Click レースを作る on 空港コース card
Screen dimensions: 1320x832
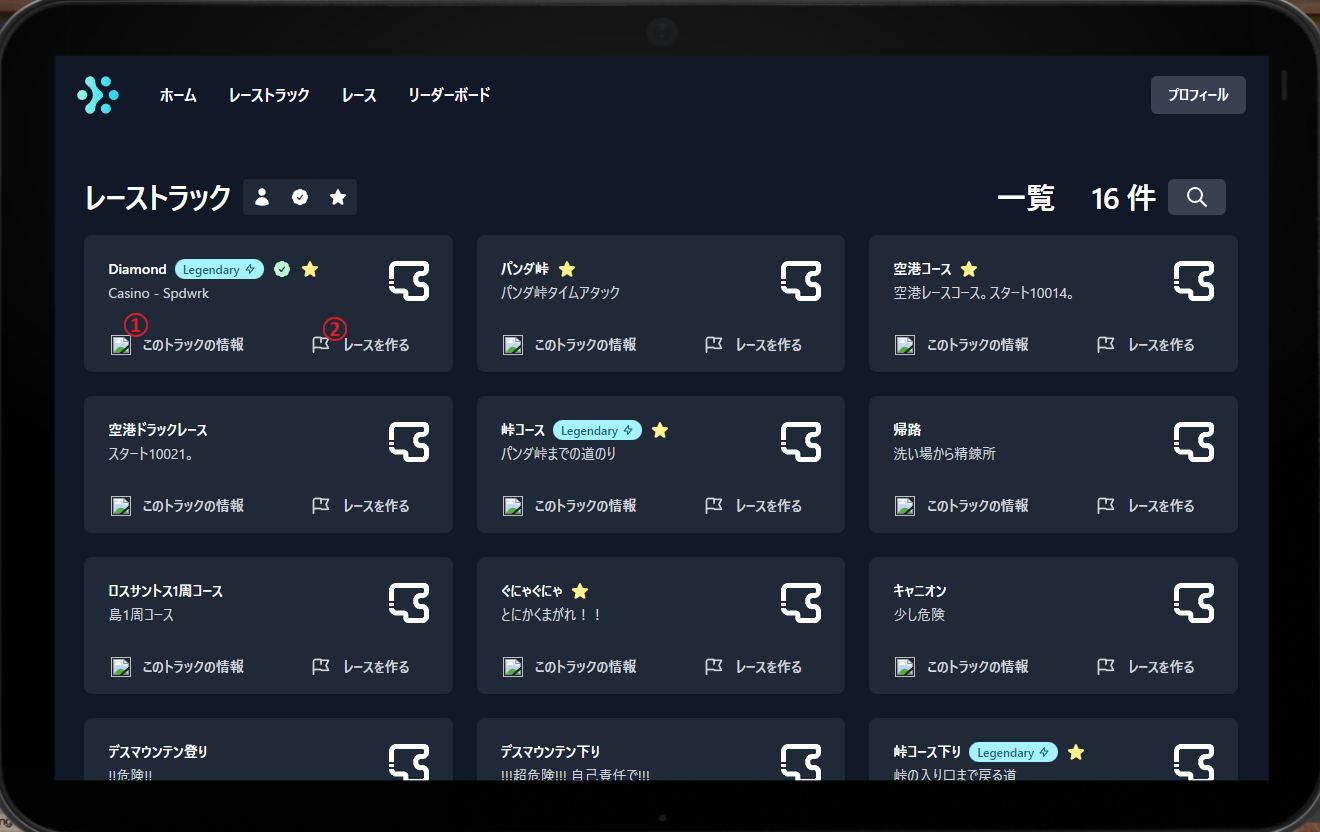pos(1160,345)
